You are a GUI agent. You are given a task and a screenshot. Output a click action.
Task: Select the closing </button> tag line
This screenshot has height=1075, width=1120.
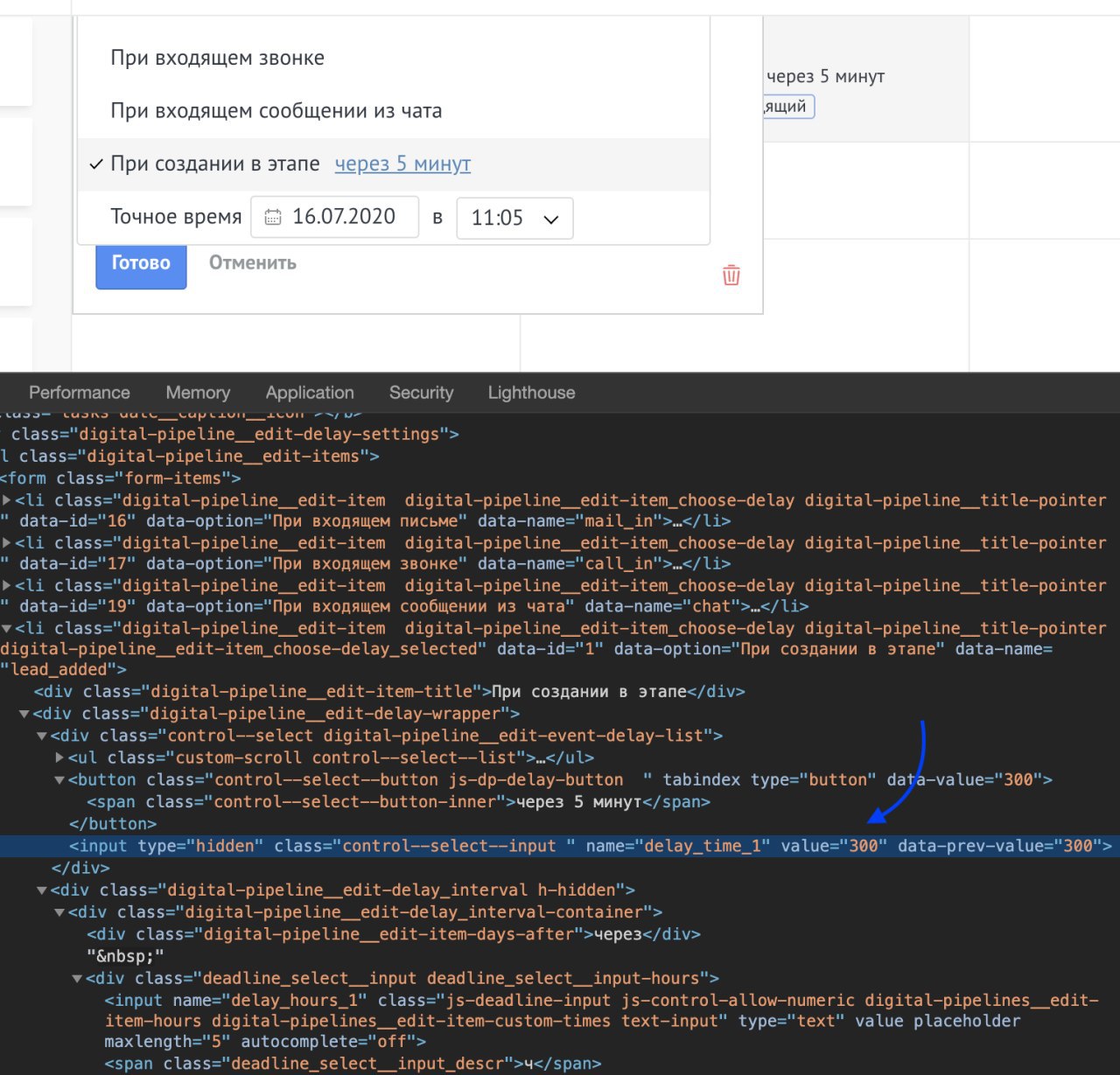click(113, 824)
